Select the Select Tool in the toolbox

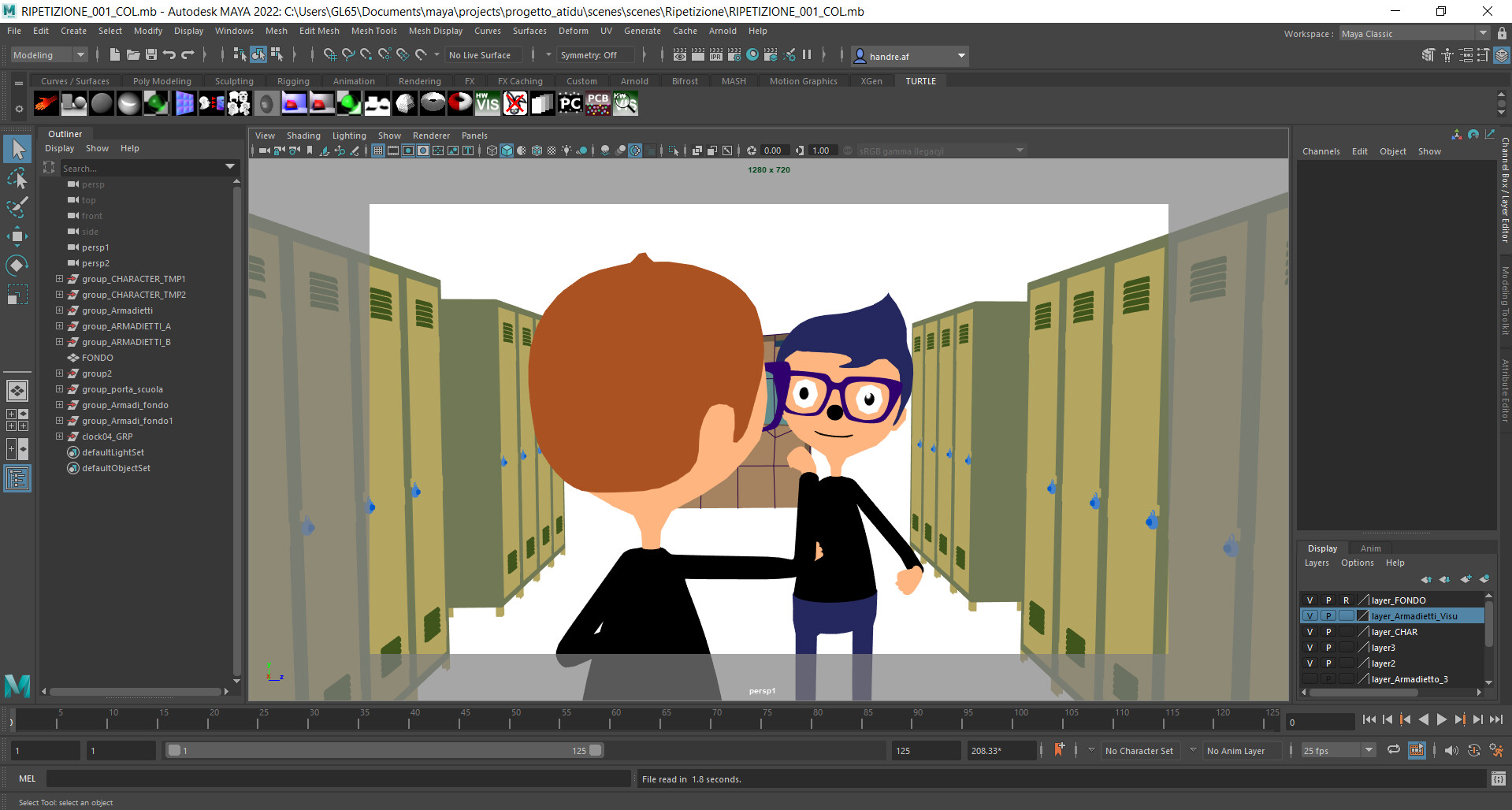point(17,148)
